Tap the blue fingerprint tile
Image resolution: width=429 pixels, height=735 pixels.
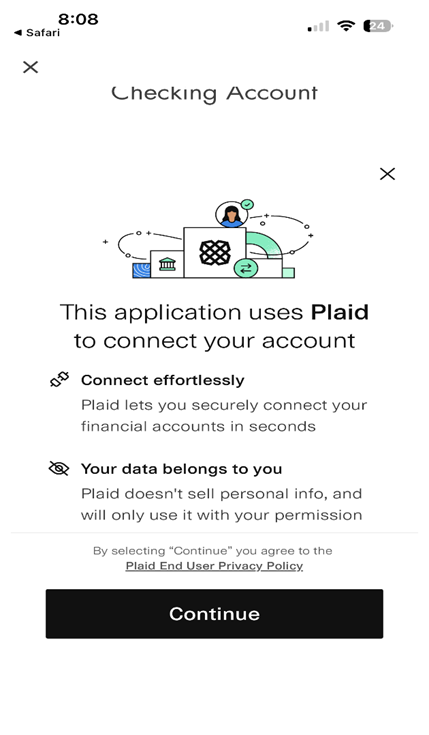[x=141, y=270]
